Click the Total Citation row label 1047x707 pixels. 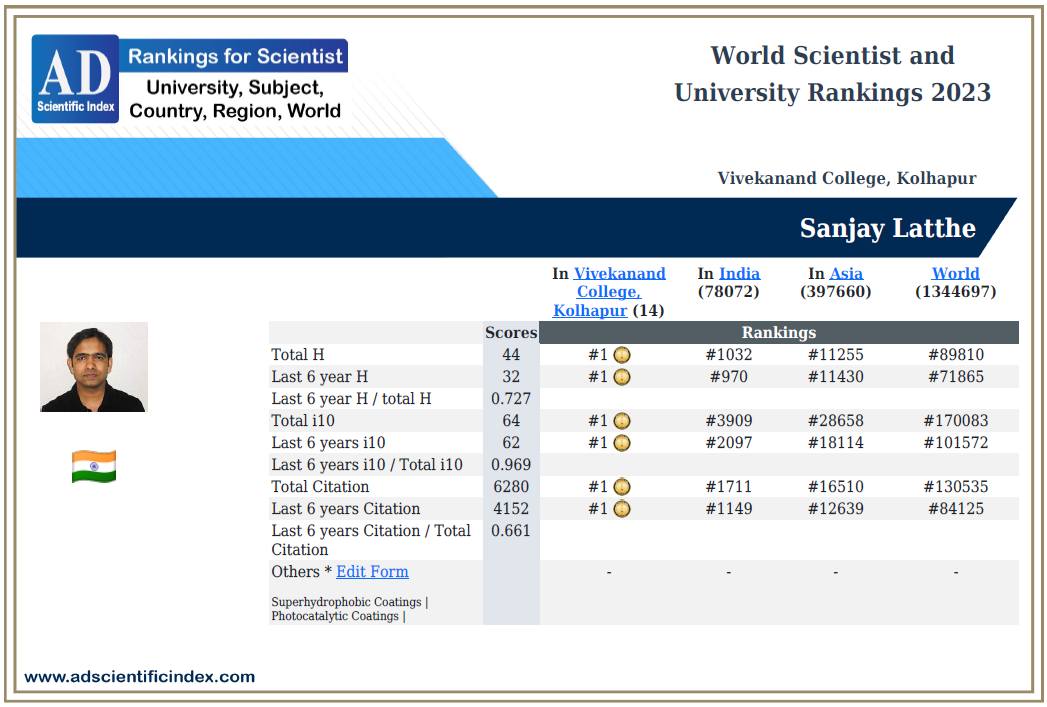(321, 487)
